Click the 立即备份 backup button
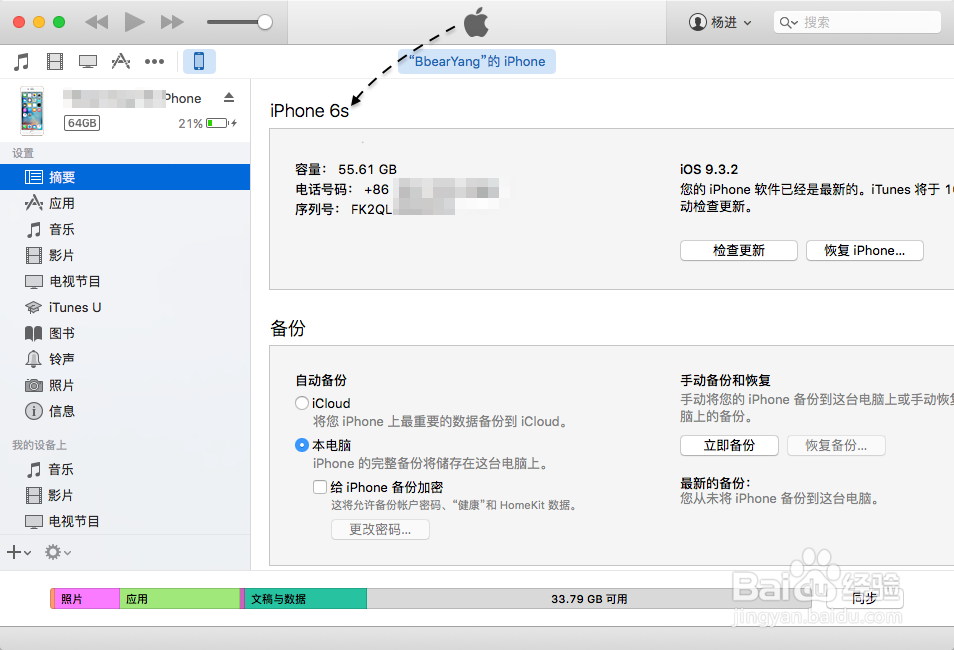The height and width of the screenshot is (650, 954). 729,445
